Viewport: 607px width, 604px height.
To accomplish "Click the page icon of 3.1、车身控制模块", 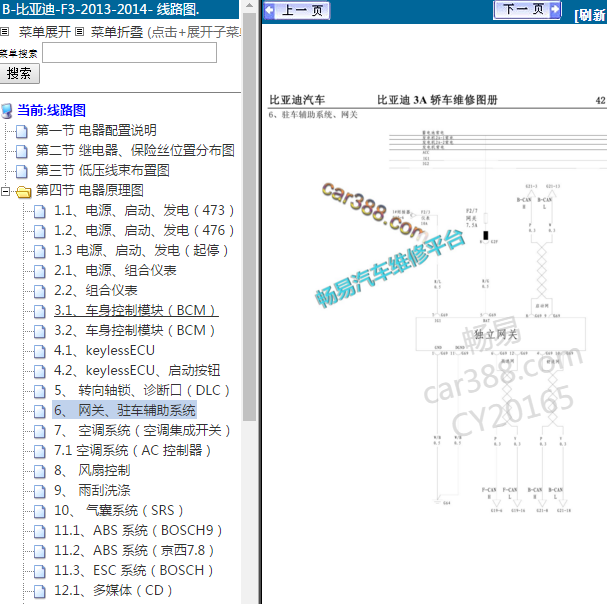I will pos(39,311).
